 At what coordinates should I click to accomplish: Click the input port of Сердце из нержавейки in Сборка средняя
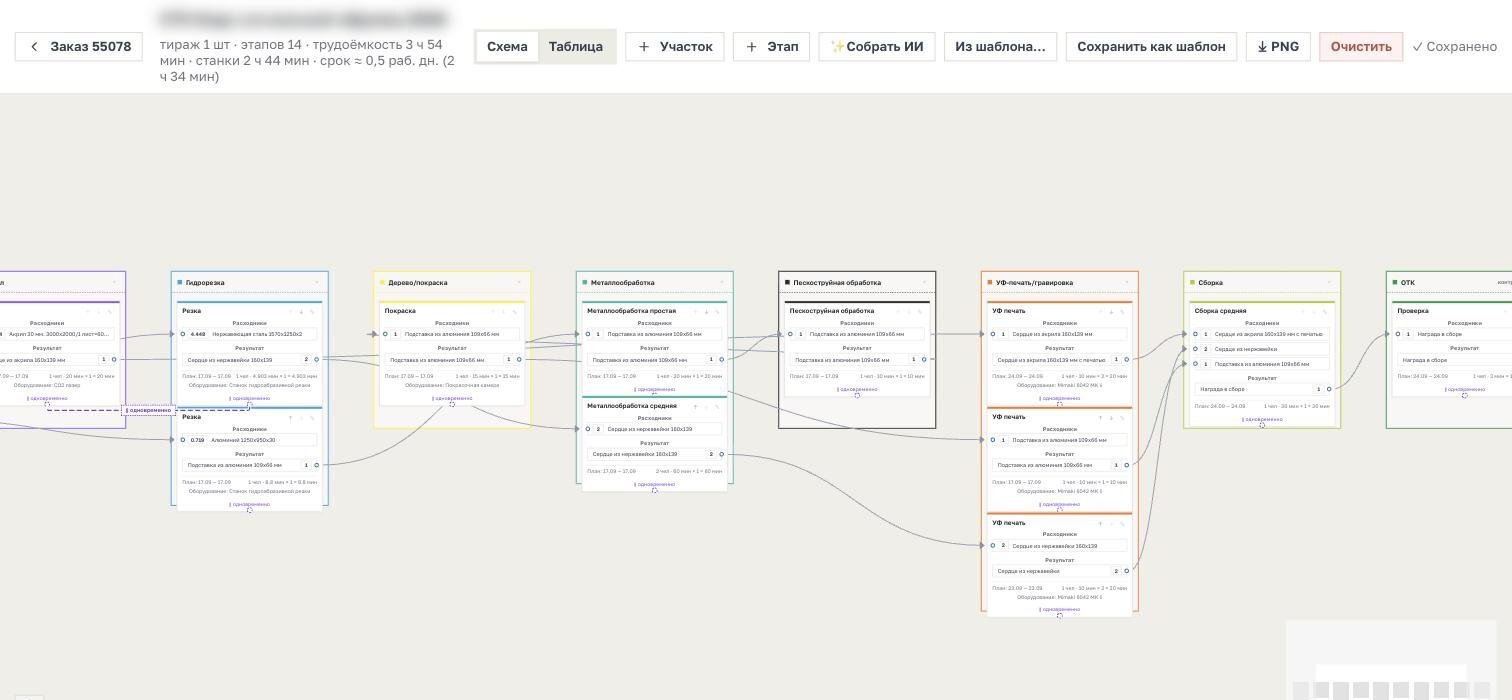(x=1196, y=349)
